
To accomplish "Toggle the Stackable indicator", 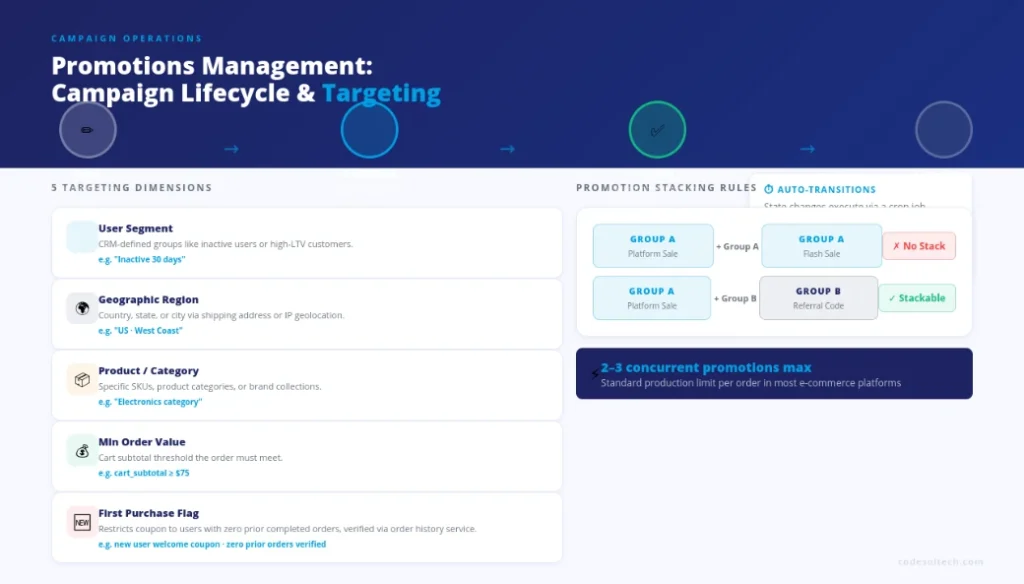I will click(x=917, y=297).
